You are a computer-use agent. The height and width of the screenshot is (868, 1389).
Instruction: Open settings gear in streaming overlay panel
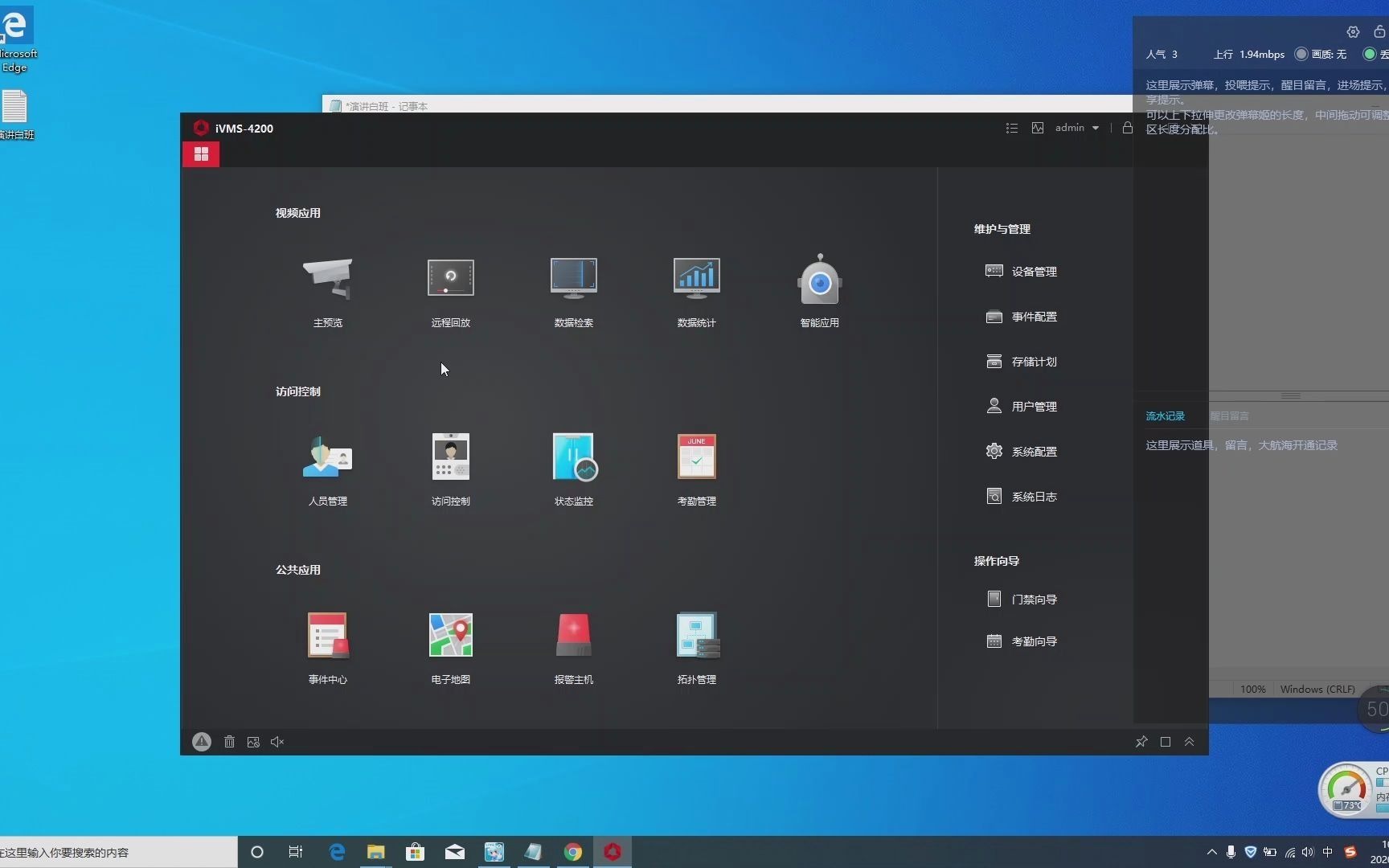[x=1353, y=32]
